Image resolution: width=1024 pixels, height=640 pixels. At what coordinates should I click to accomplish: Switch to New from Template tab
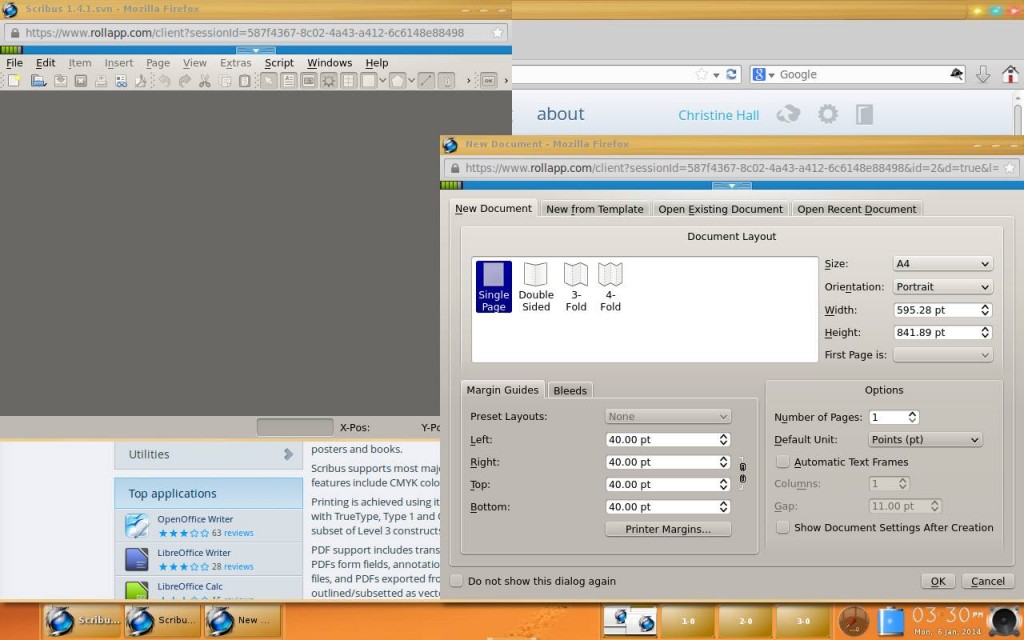[x=595, y=209]
